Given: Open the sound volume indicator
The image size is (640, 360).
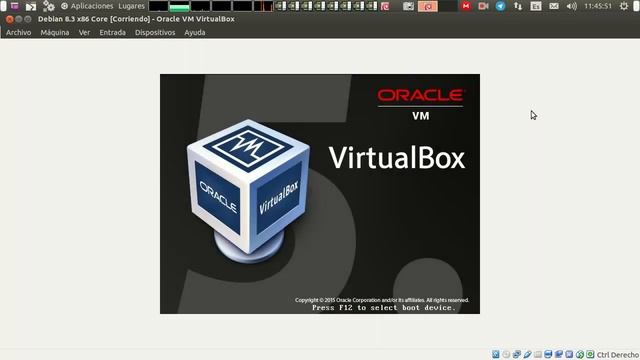Looking at the screenshot, I should click(571, 6).
